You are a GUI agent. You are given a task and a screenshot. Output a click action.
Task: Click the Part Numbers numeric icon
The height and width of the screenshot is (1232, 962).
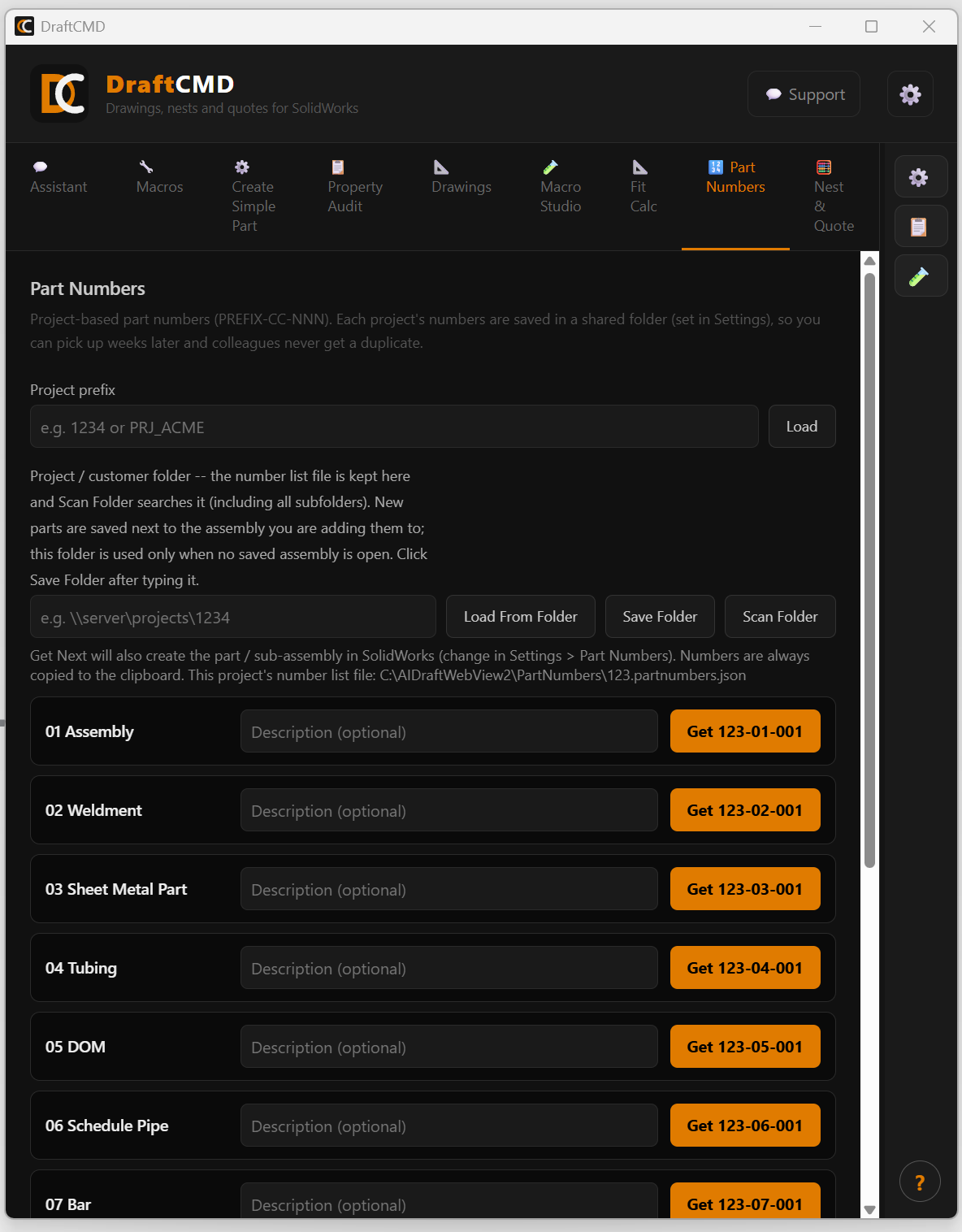[716, 167]
